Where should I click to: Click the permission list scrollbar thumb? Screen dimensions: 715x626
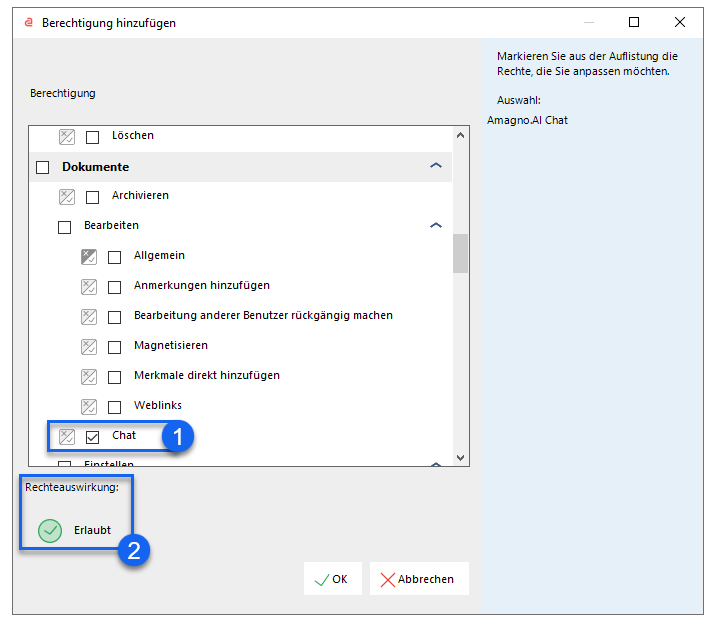[461, 254]
